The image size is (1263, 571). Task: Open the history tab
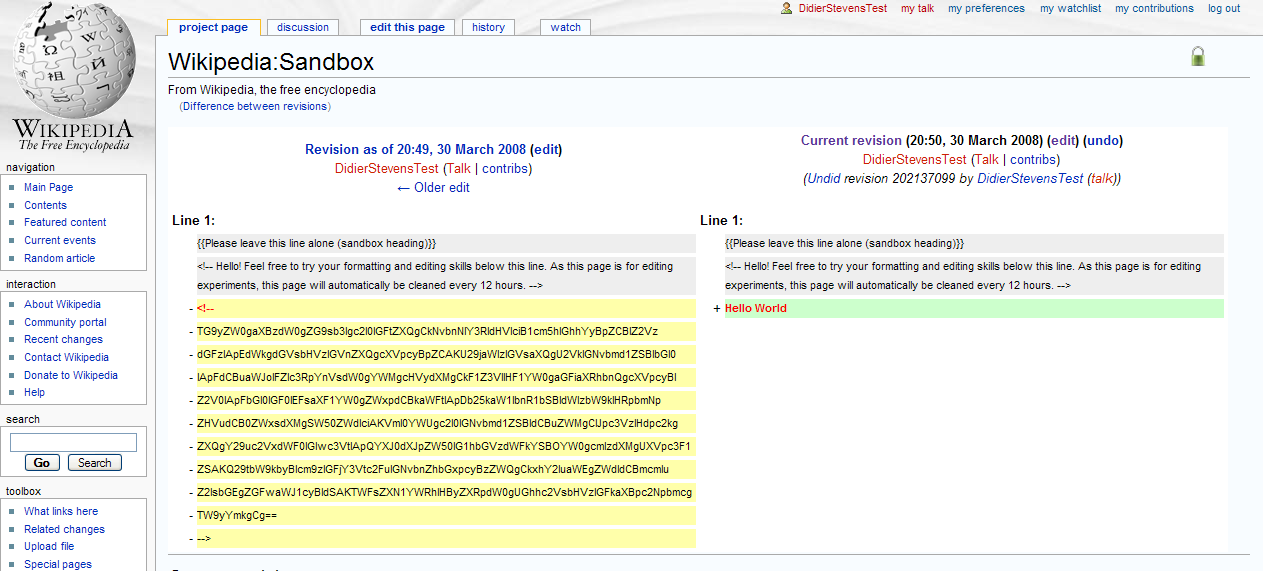coord(488,27)
